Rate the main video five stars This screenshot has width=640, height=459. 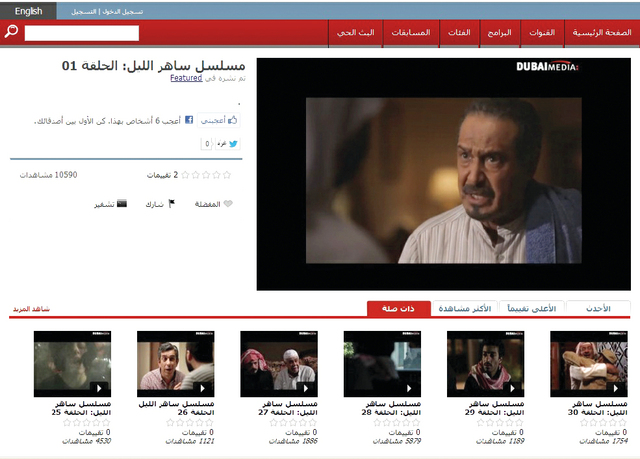[185, 175]
